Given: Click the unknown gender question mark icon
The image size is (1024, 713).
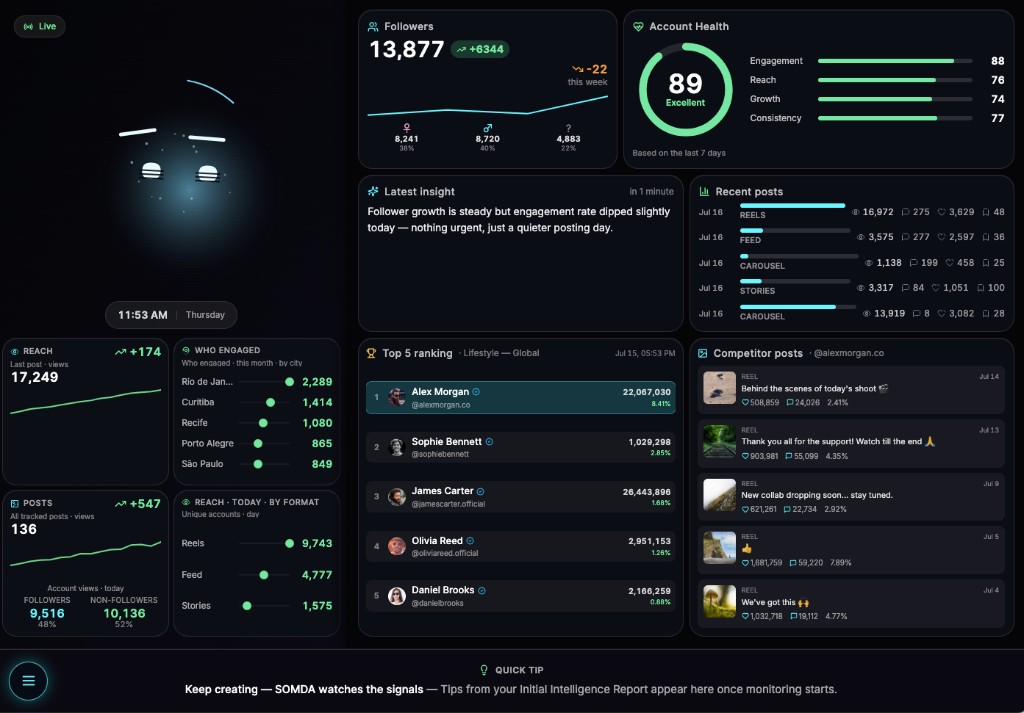Looking at the screenshot, I should coord(568,128).
